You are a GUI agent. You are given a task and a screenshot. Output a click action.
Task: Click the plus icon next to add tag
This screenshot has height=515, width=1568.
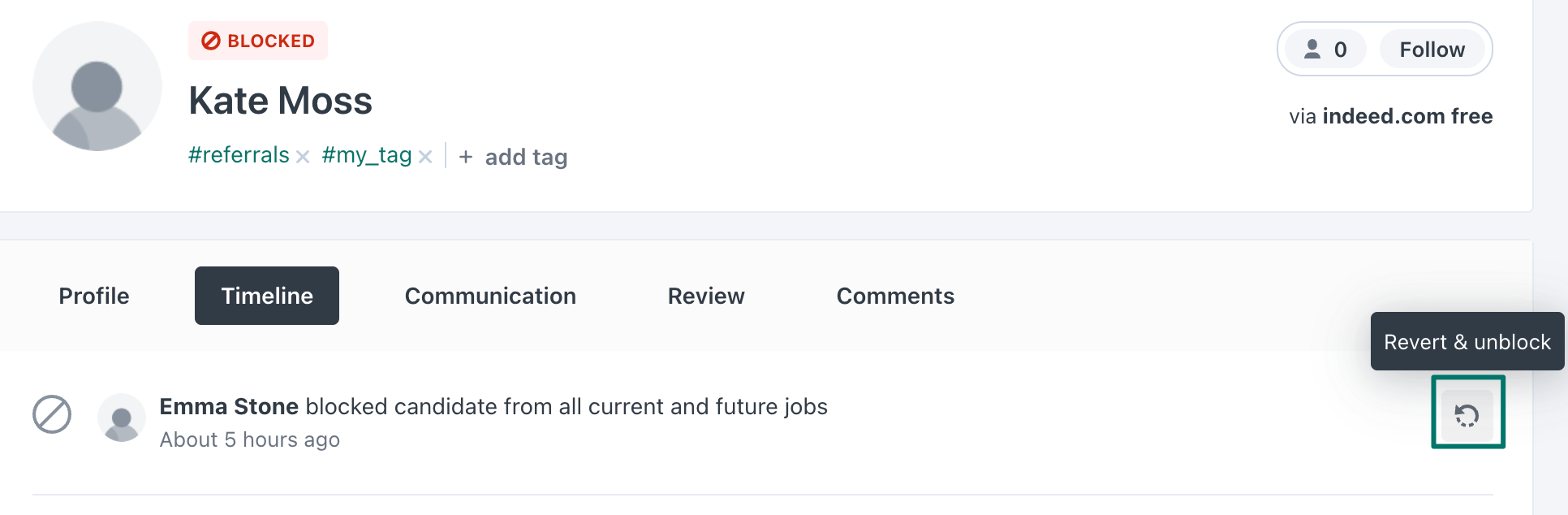[466, 156]
